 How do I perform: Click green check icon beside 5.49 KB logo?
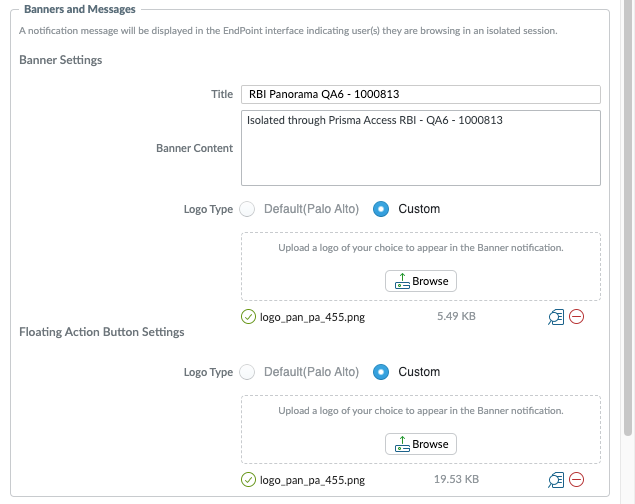[248, 317]
